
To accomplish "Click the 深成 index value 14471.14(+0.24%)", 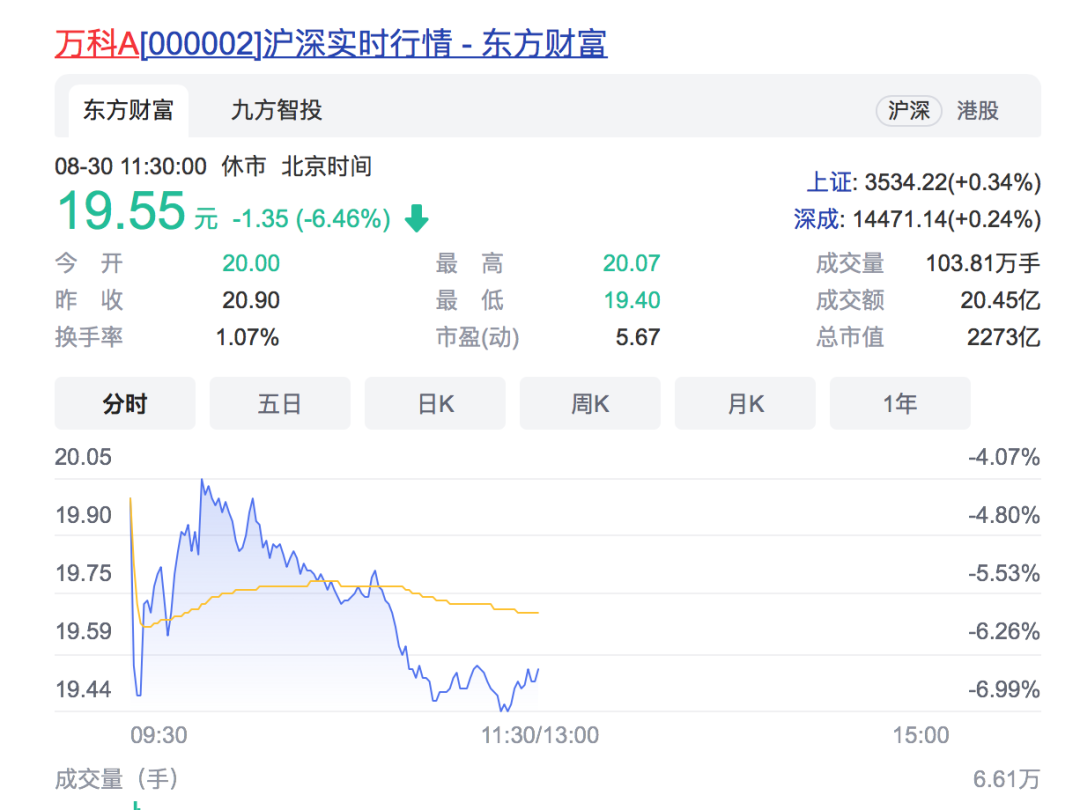I will point(946,220).
